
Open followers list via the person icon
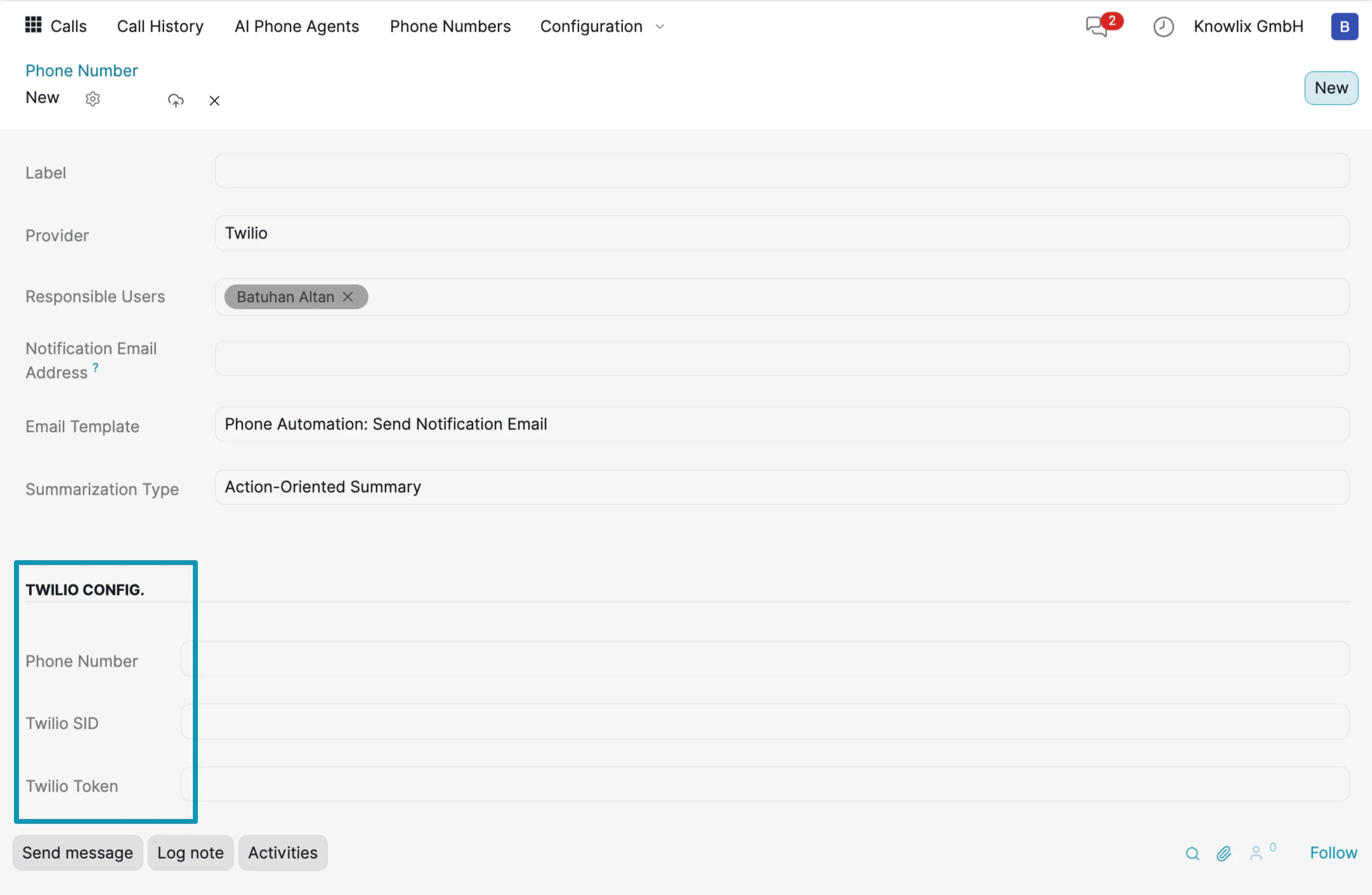(x=1258, y=853)
